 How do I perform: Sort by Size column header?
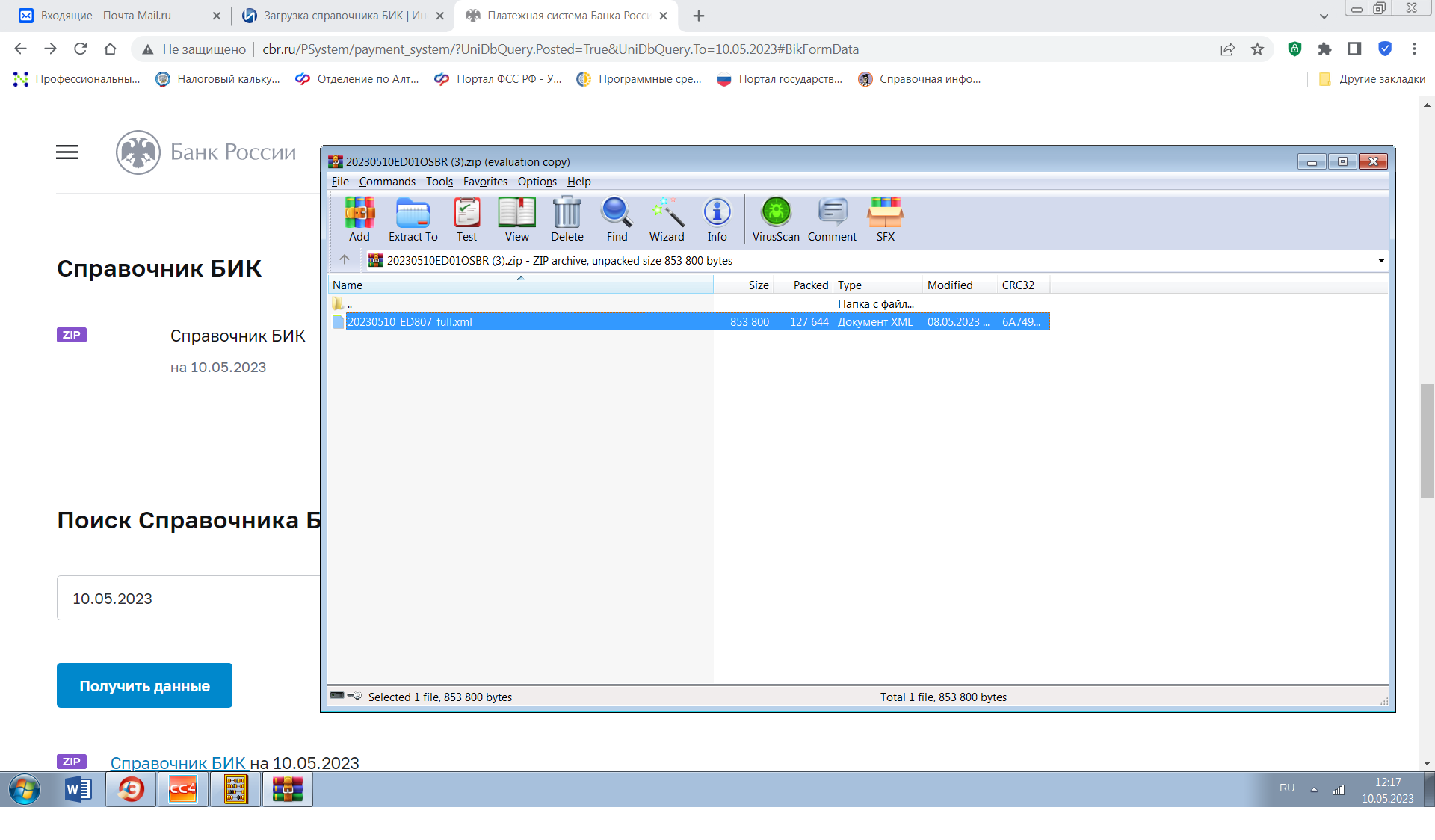click(743, 285)
